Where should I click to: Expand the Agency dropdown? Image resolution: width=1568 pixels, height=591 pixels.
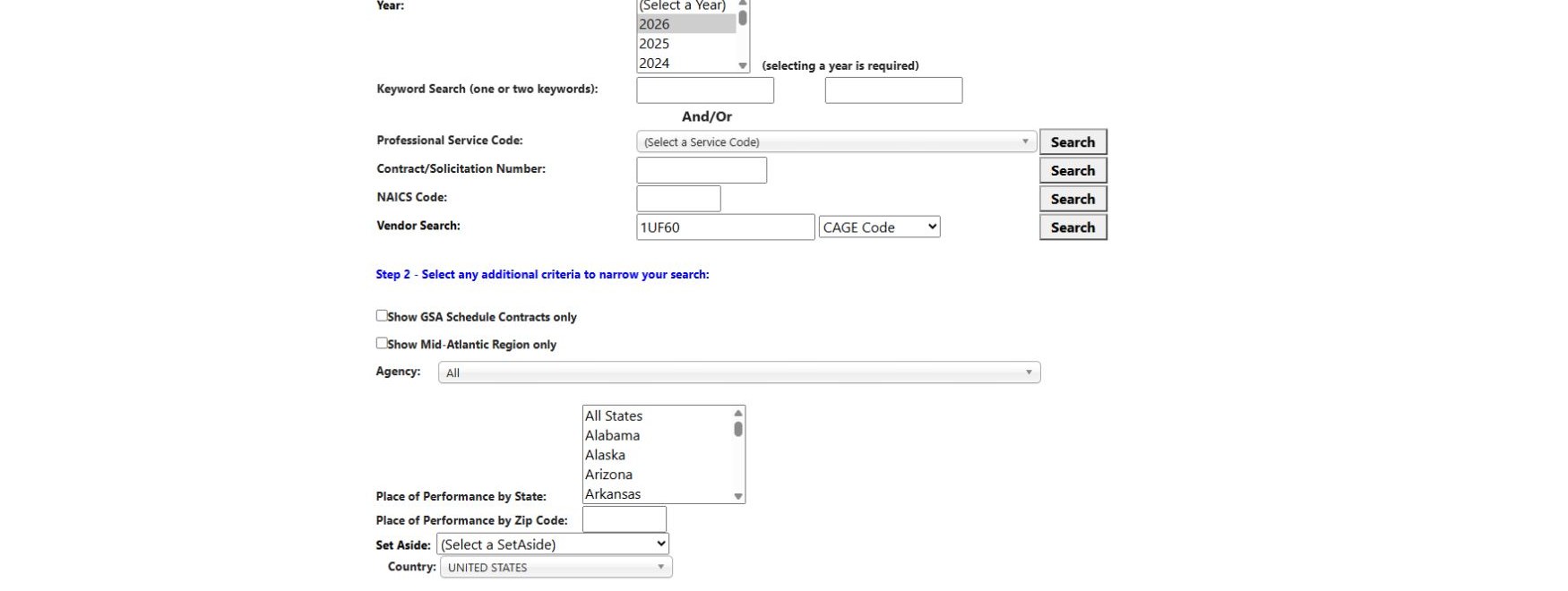click(x=739, y=373)
